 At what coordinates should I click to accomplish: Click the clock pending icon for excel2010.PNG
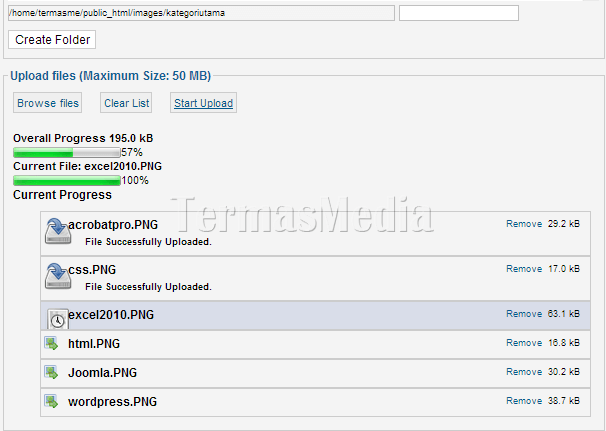pyautogui.click(x=58, y=319)
